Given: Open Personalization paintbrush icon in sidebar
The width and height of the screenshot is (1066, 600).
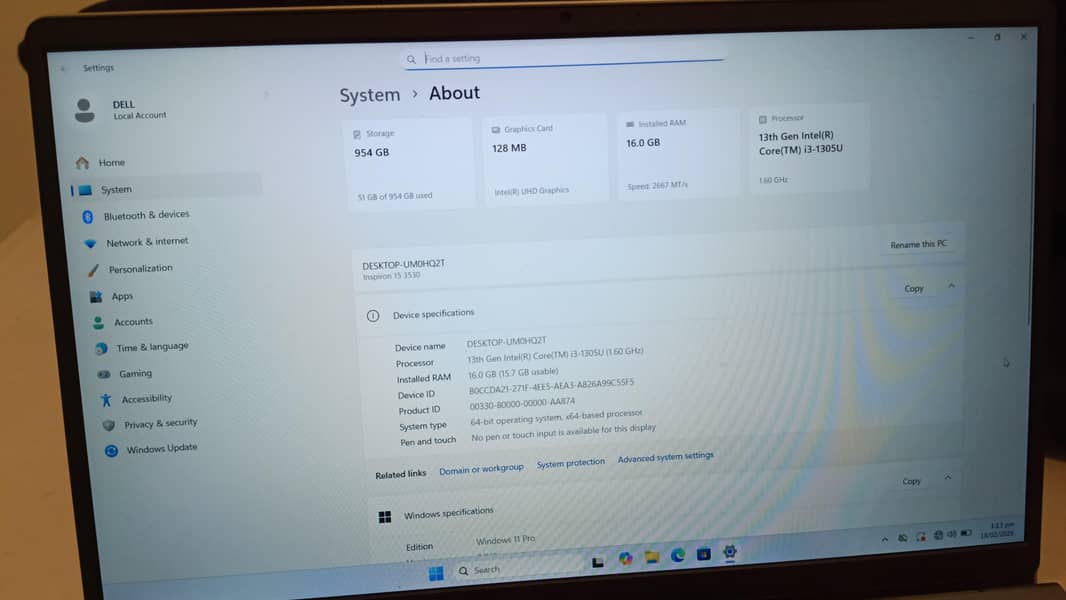Looking at the screenshot, I should click(x=93, y=270).
